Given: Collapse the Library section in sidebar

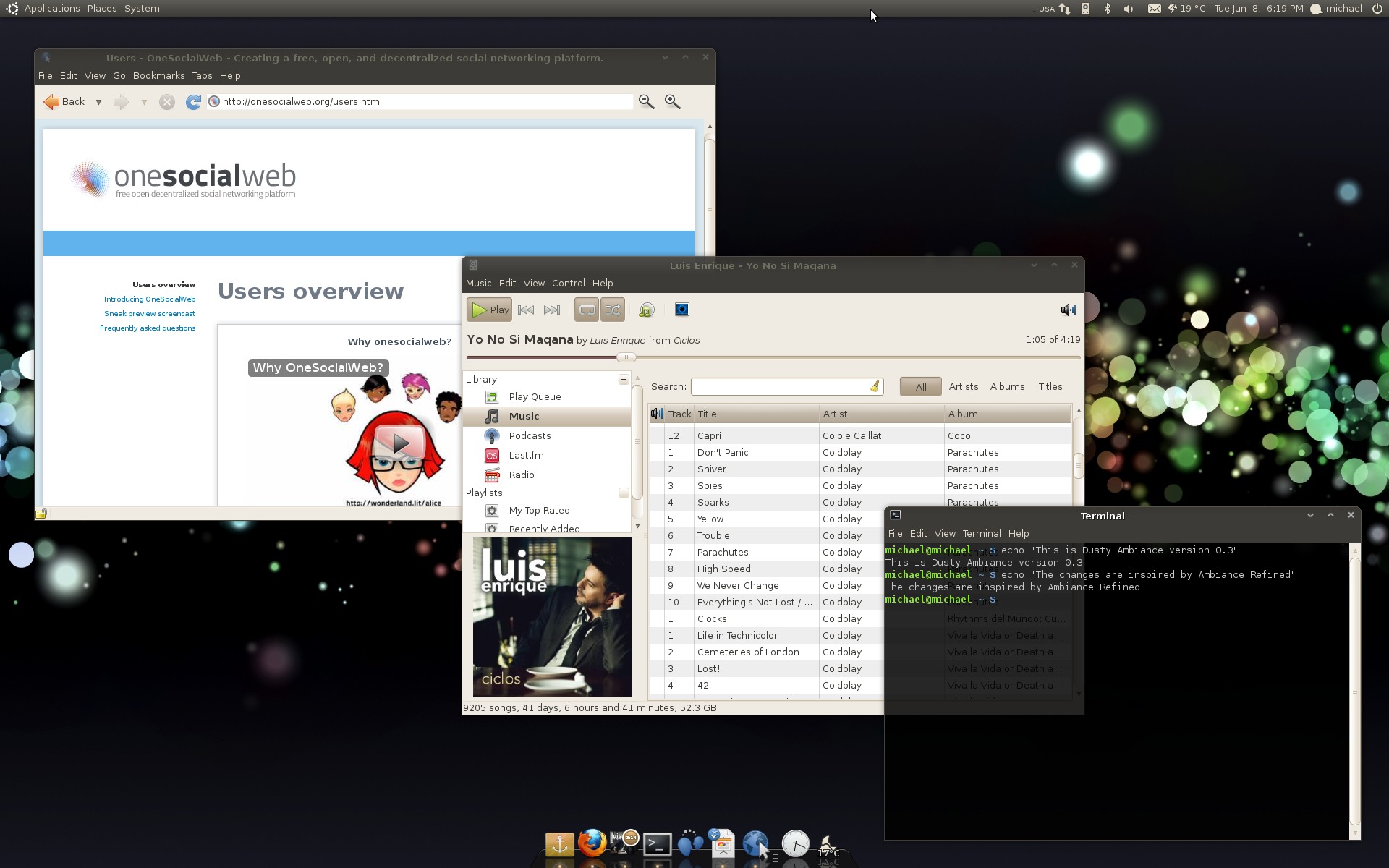Looking at the screenshot, I should [x=624, y=379].
